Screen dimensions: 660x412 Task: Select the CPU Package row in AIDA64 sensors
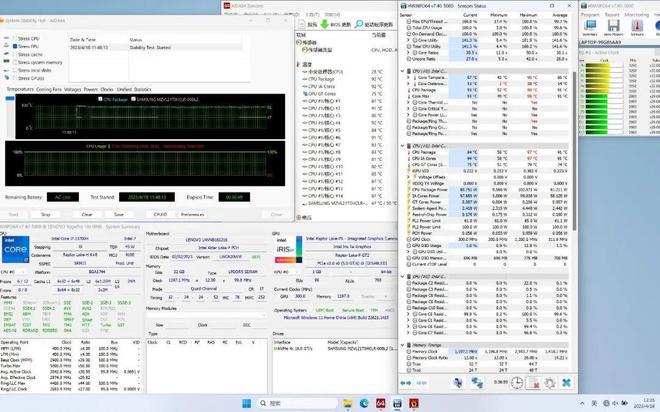click(345, 79)
